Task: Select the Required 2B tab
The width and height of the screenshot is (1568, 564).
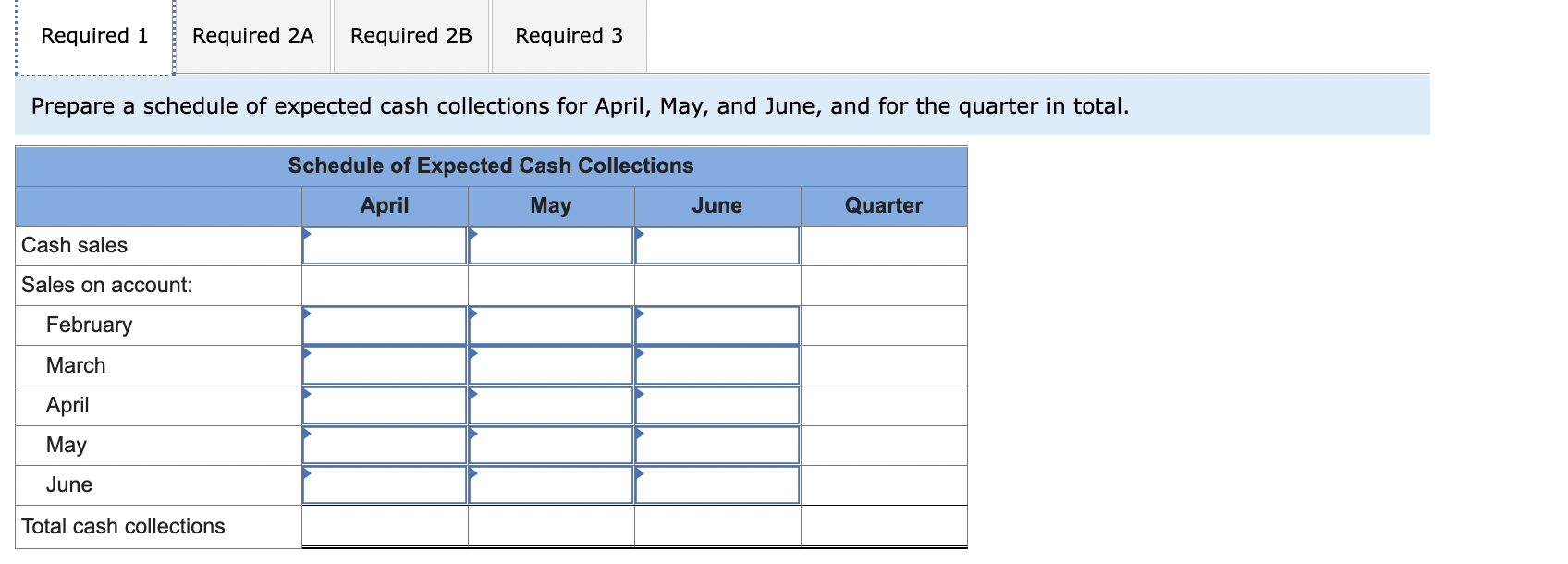Action: pos(410,35)
